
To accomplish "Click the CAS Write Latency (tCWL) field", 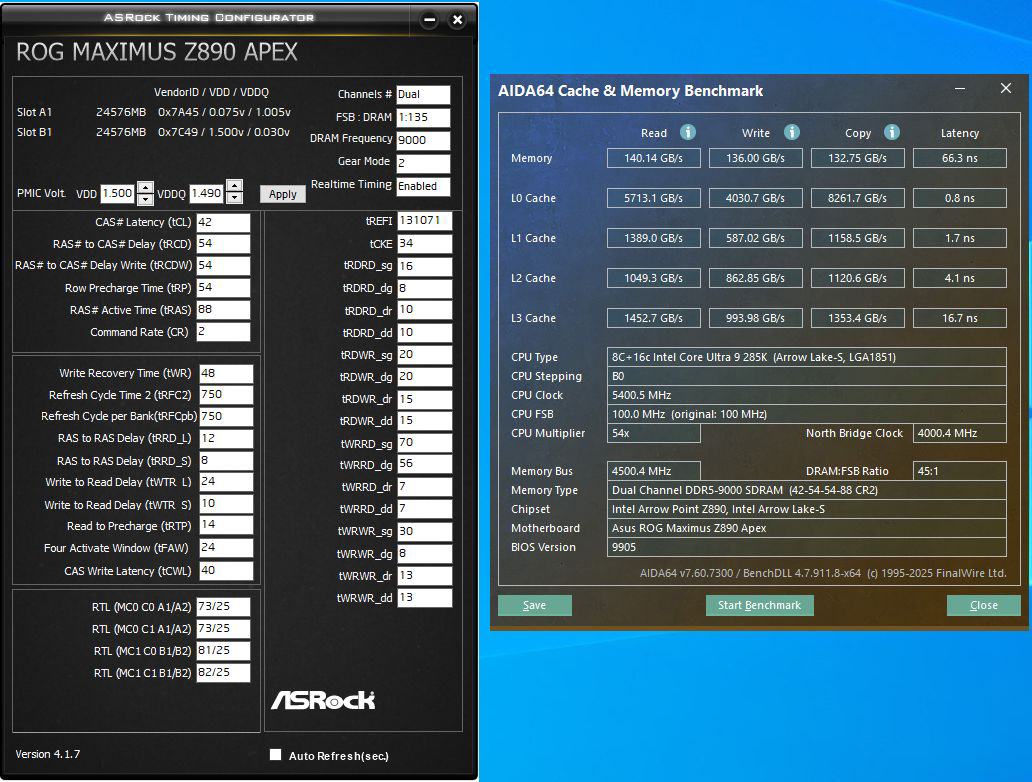I will [226, 571].
